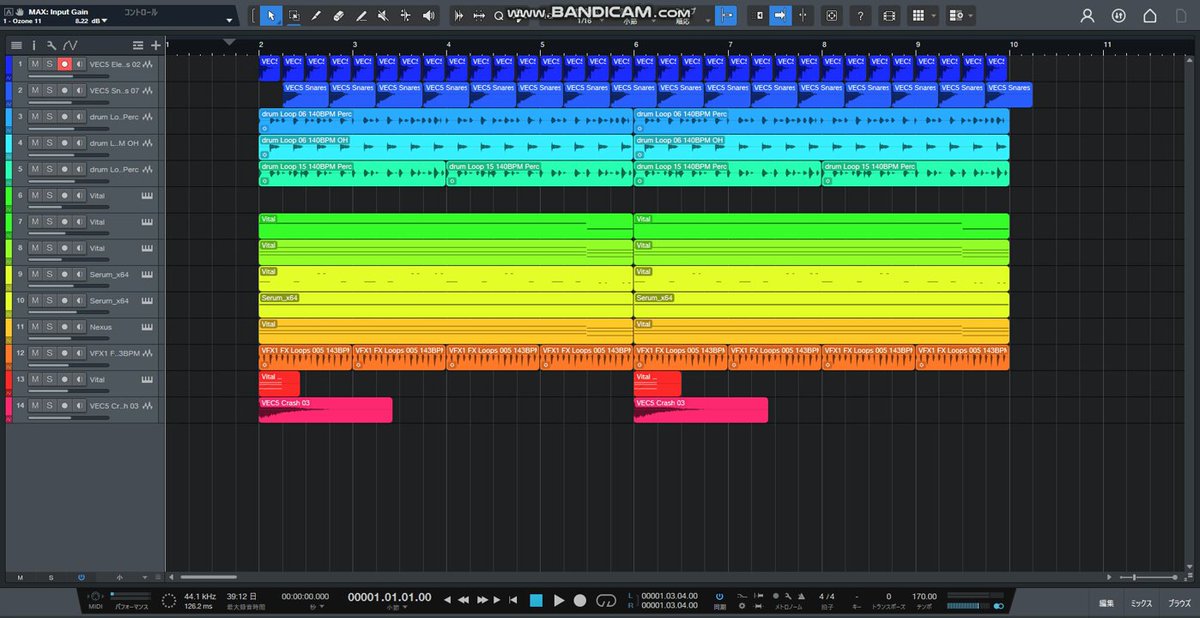Click the add track plus icon

tap(155, 46)
